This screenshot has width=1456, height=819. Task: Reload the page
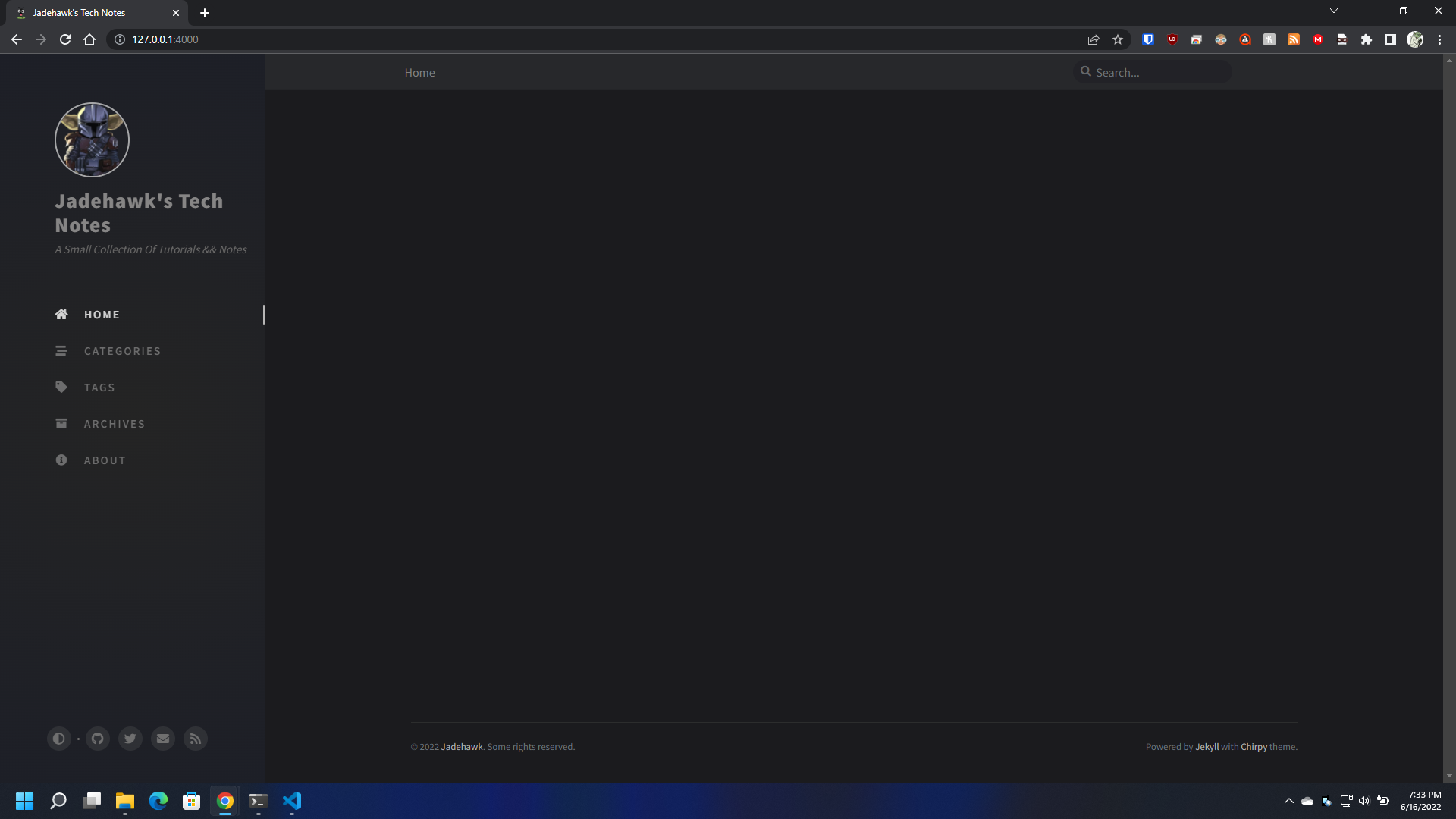(x=65, y=39)
